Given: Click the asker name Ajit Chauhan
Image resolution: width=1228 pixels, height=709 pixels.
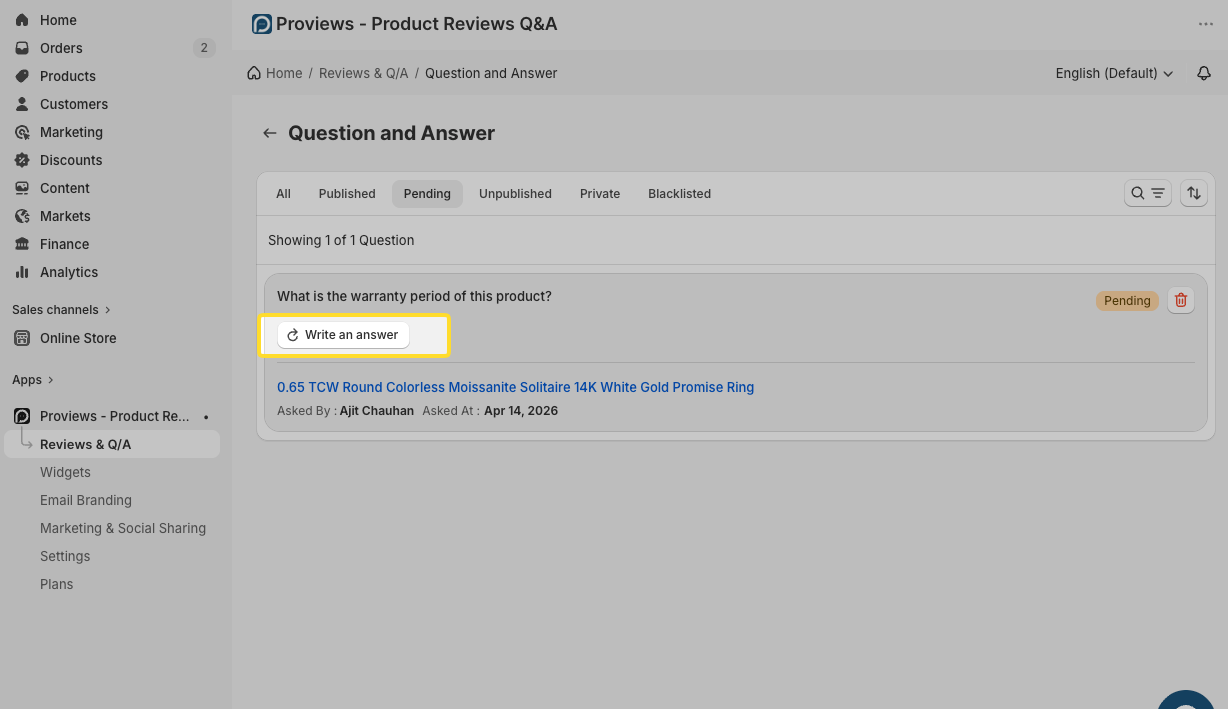Looking at the screenshot, I should (x=376, y=411).
